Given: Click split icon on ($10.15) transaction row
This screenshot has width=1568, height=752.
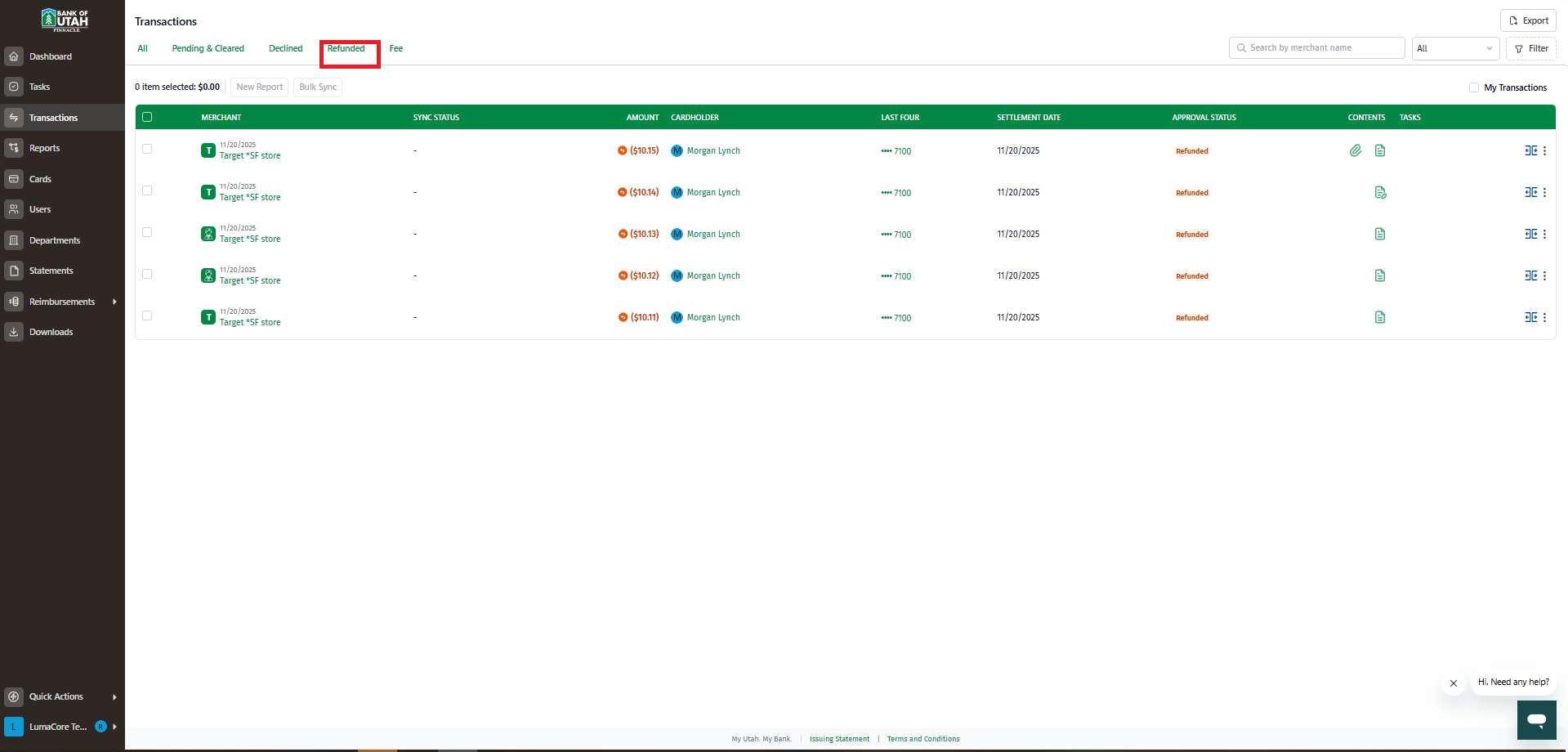Looking at the screenshot, I should [1530, 150].
